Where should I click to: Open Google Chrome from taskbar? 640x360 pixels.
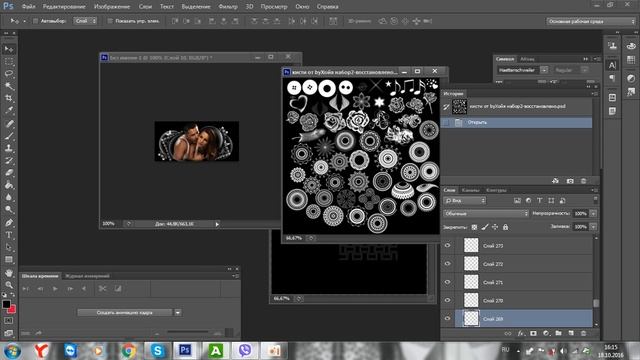click(129, 351)
